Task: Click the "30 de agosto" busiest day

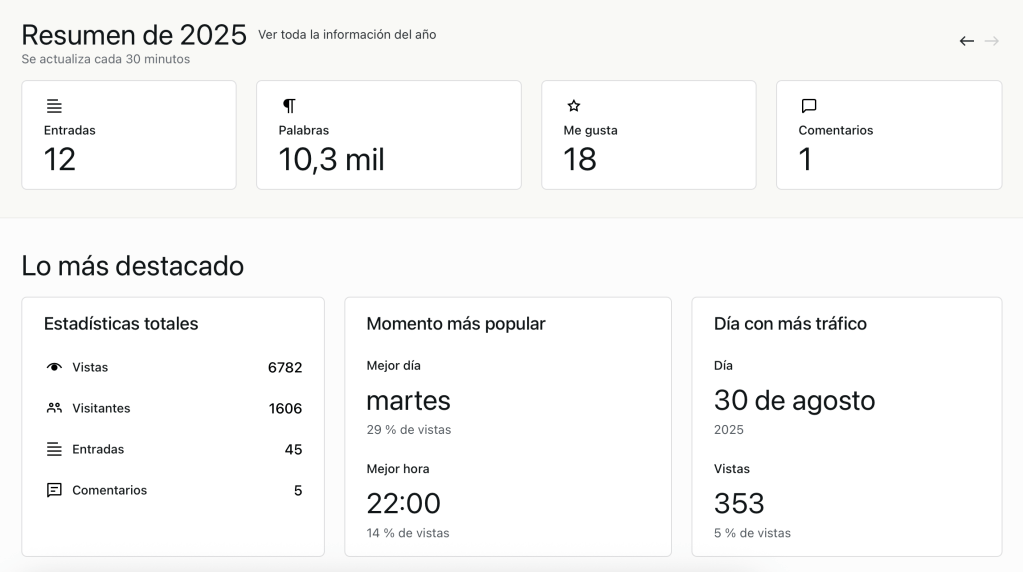Action: (794, 401)
